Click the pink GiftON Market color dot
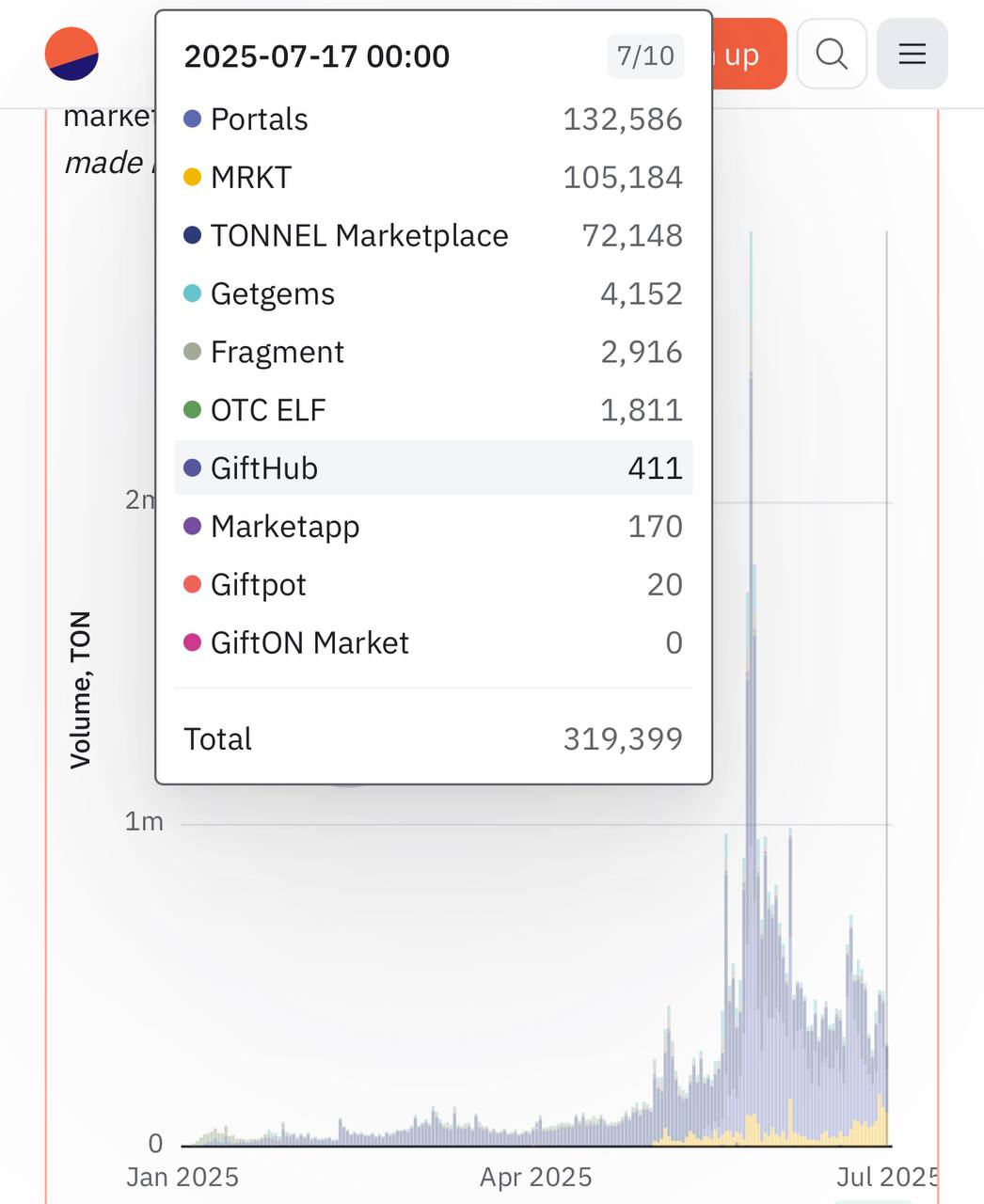984x1204 pixels. click(x=192, y=642)
